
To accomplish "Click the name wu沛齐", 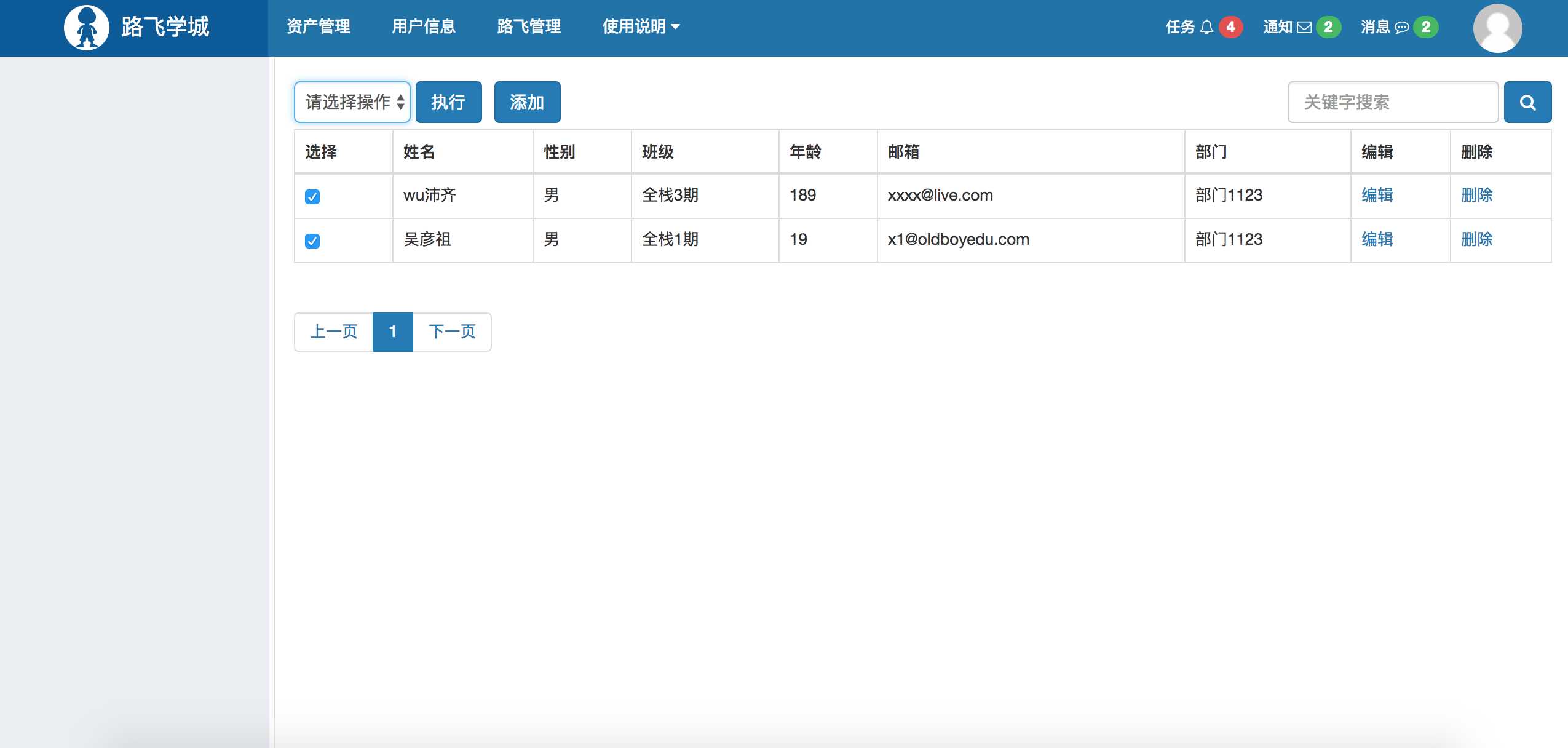I will click(x=430, y=195).
